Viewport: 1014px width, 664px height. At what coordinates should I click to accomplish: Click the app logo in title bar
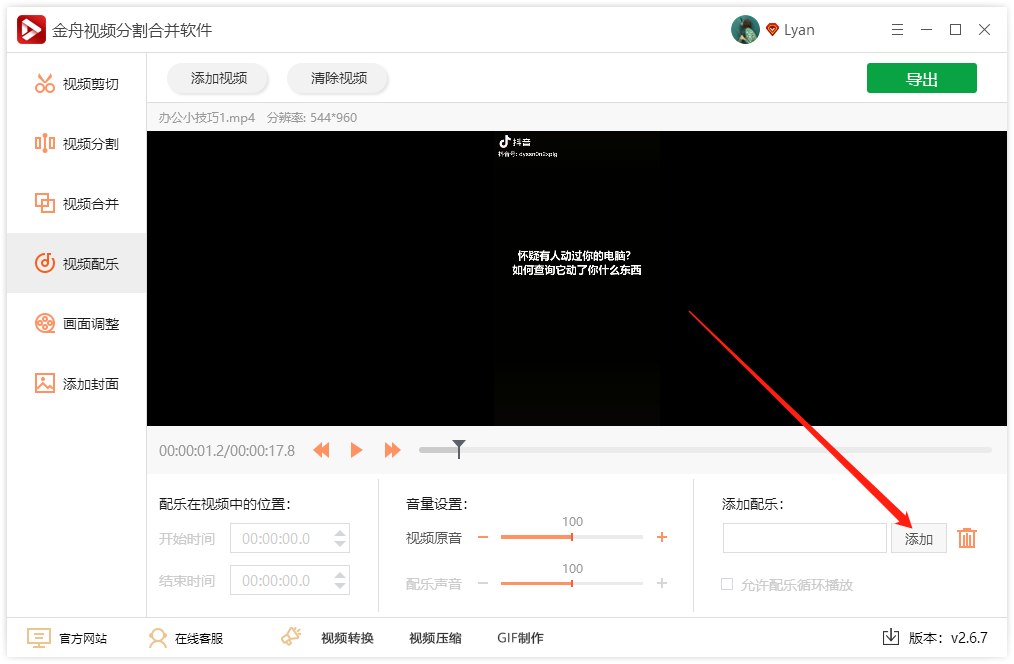[31, 30]
